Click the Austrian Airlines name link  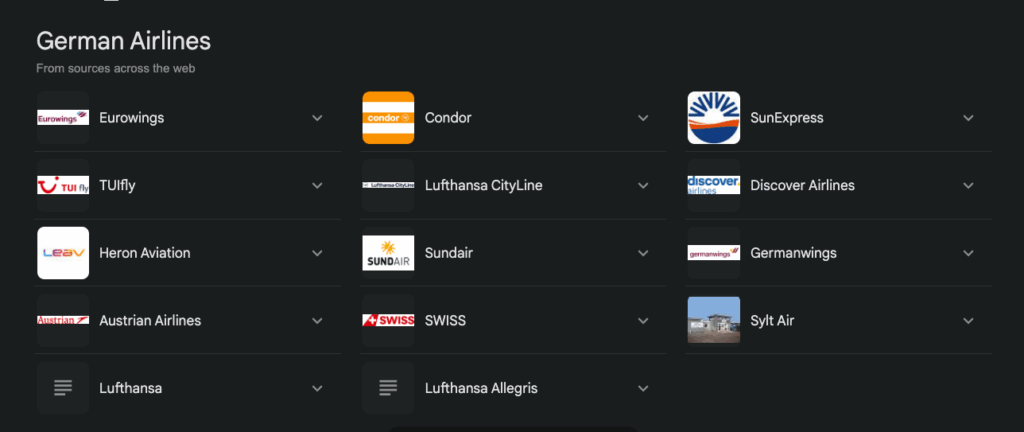150,321
